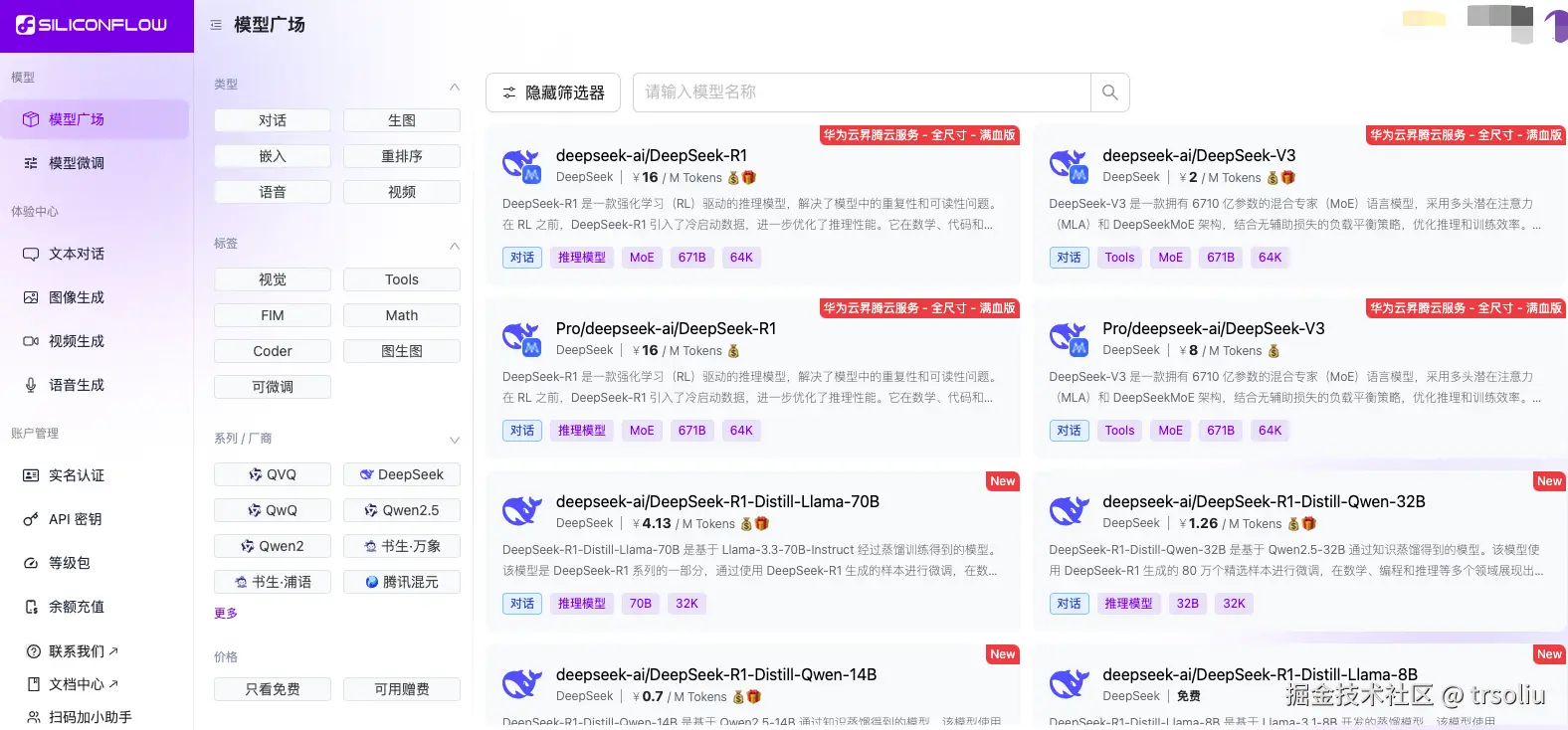Viewport: 1568px width, 730px height.
Task: Click the 隐藏筛选器 button
Action: pos(553,92)
